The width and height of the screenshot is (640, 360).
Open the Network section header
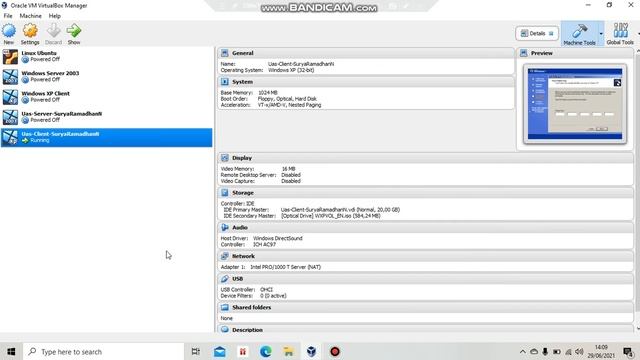tap(426, 256)
